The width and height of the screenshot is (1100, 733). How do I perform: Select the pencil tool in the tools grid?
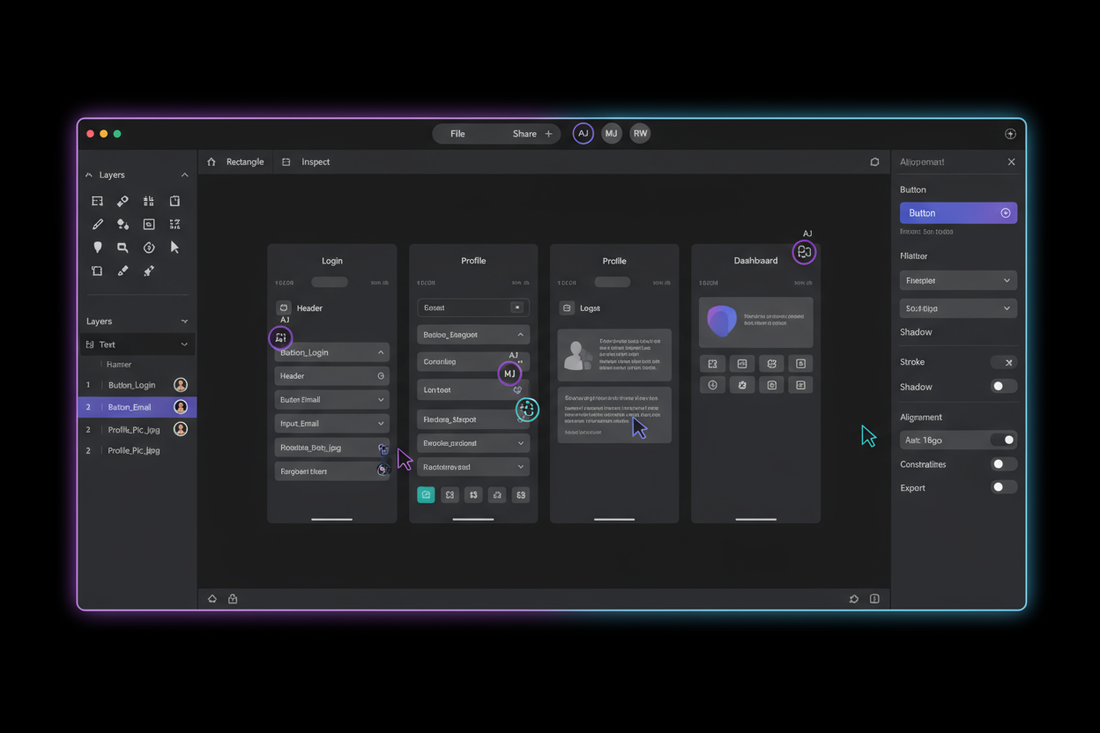[97, 225]
